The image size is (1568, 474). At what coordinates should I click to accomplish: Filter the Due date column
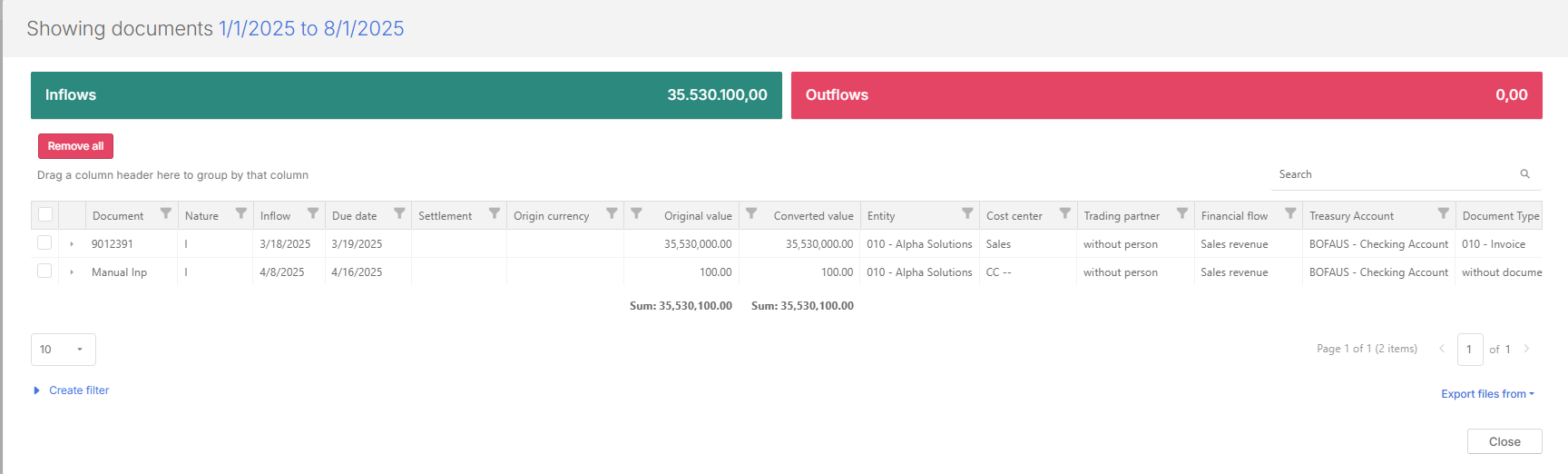point(399,214)
